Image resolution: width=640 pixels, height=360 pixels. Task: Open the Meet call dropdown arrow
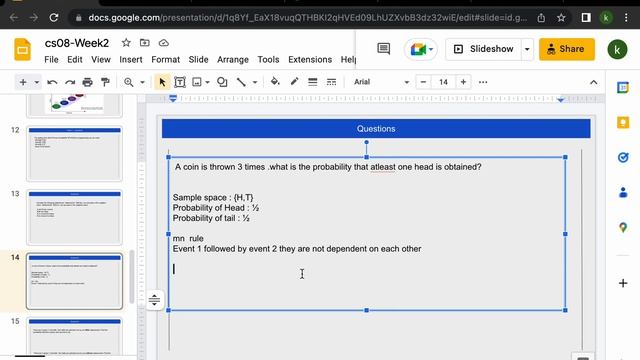pyautogui.click(x=431, y=49)
